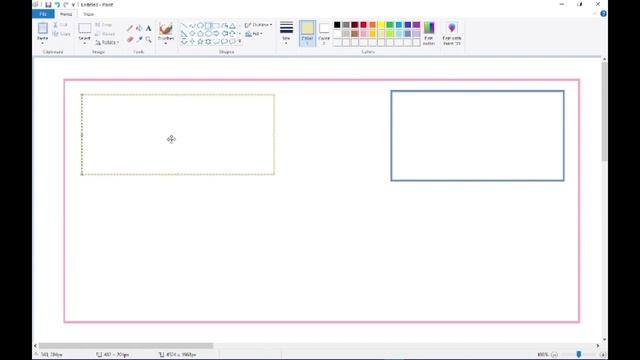This screenshot has width=640, height=360.
Task: Activate the Color 2 background selector
Action: pos(324,33)
